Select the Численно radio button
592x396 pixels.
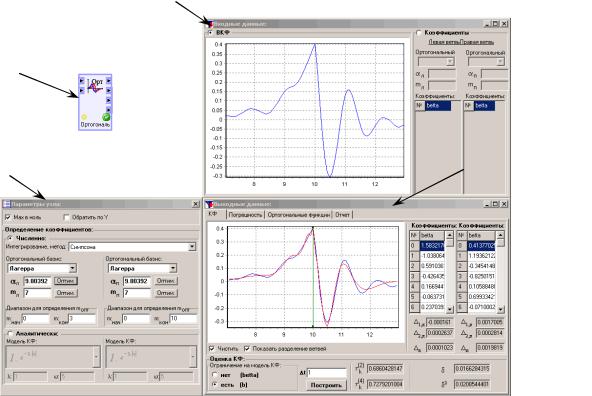(x=10, y=238)
